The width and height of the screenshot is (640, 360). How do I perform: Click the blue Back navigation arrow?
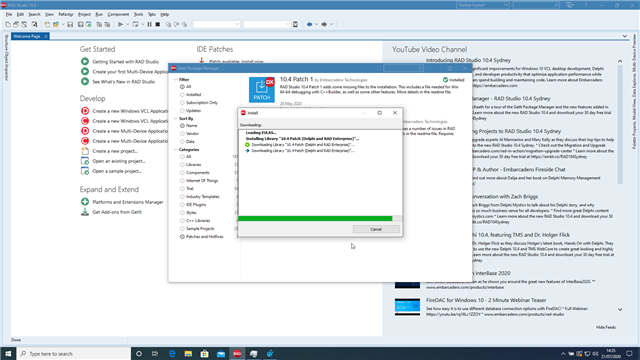click(309, 24)
